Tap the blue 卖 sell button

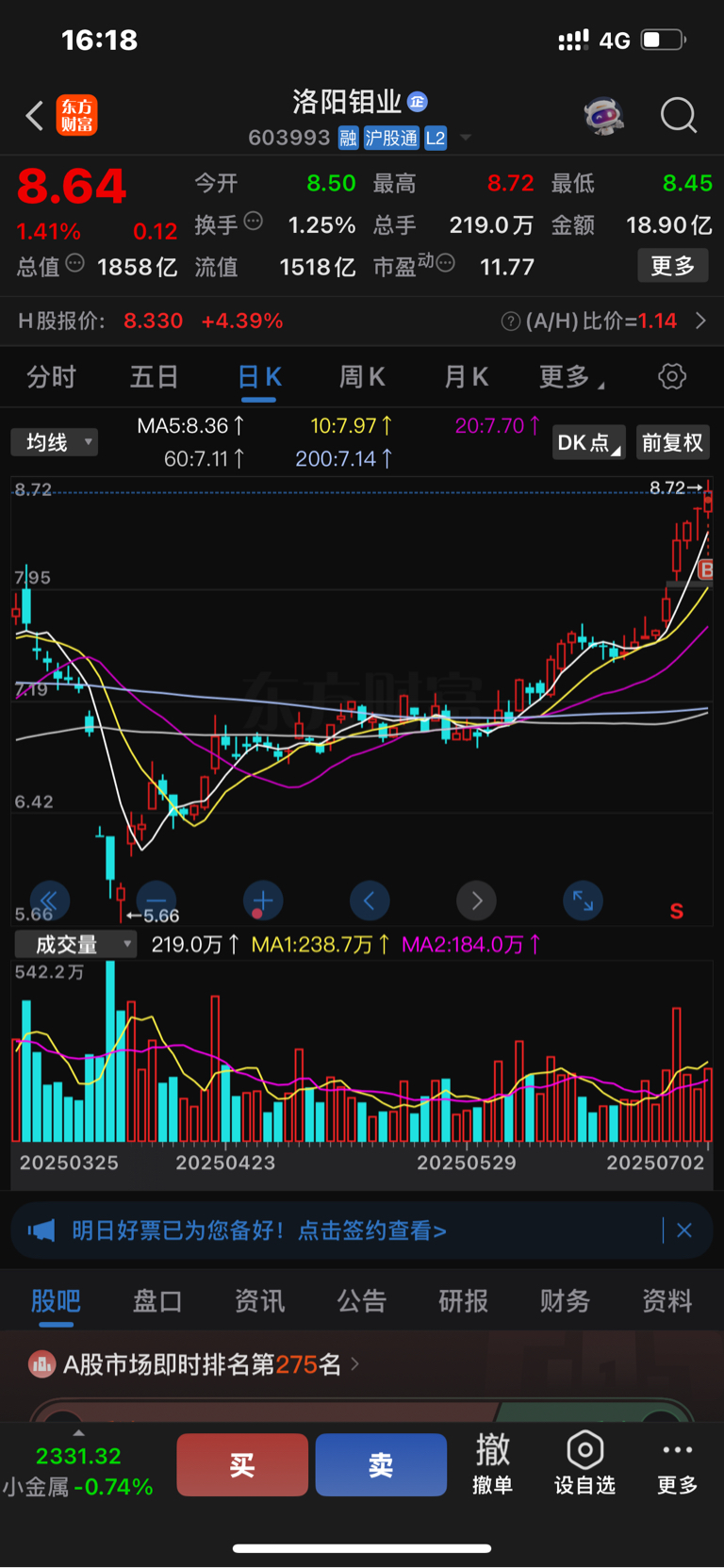(381, 1464)
